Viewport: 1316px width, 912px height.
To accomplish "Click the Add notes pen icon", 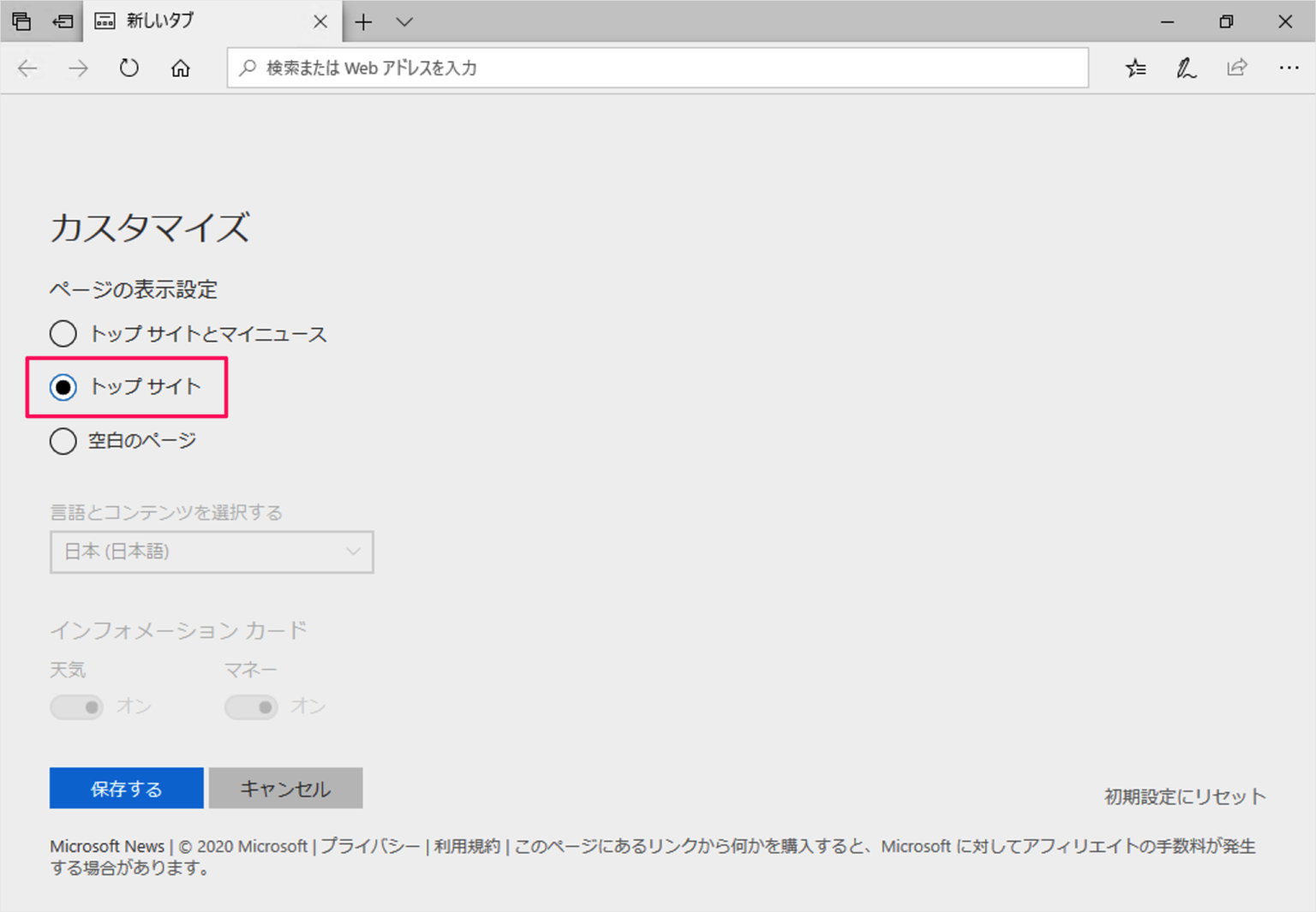I will [1187, 69].
